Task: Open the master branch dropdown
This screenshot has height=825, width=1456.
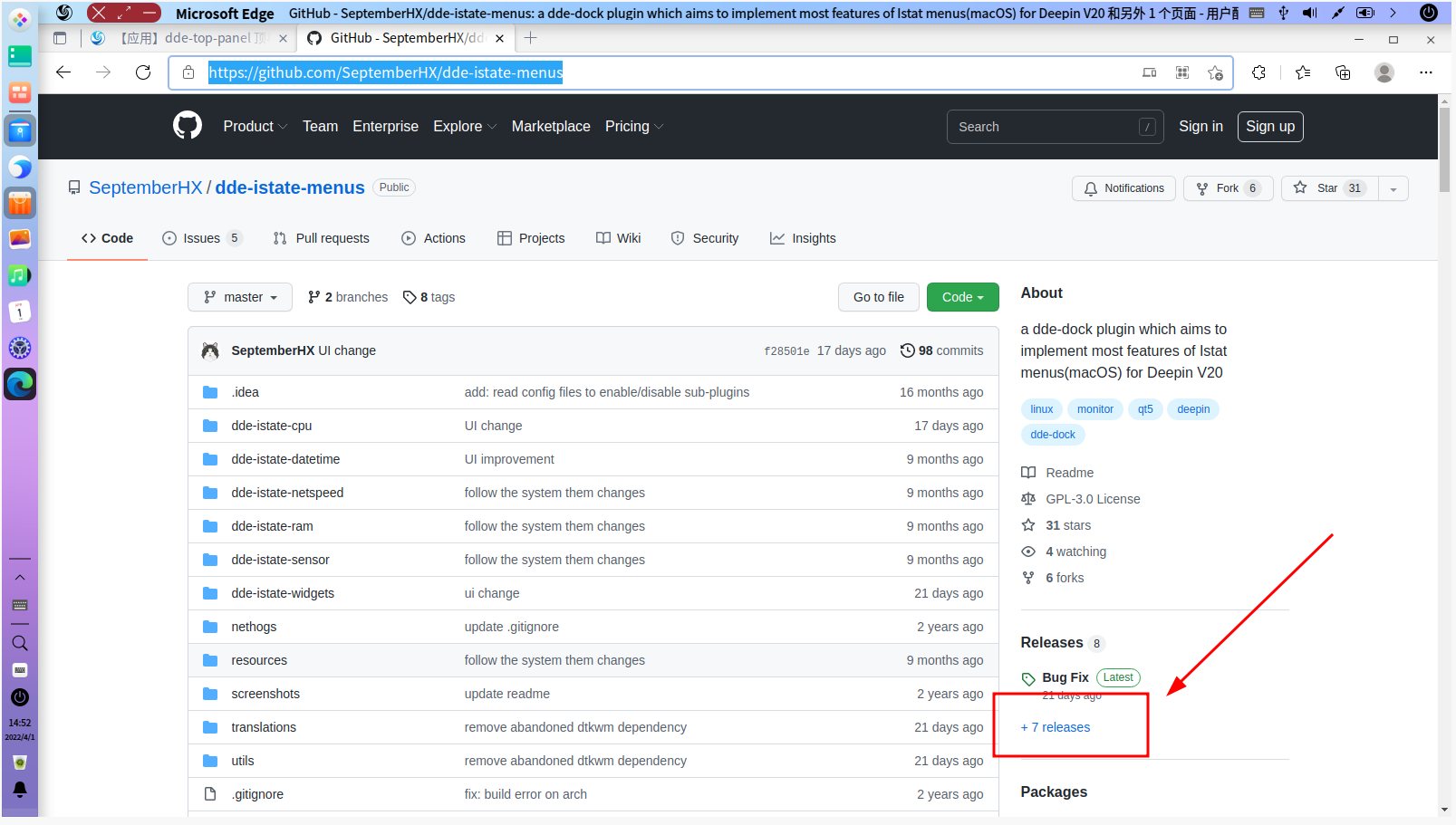Action: coord(240,297)
